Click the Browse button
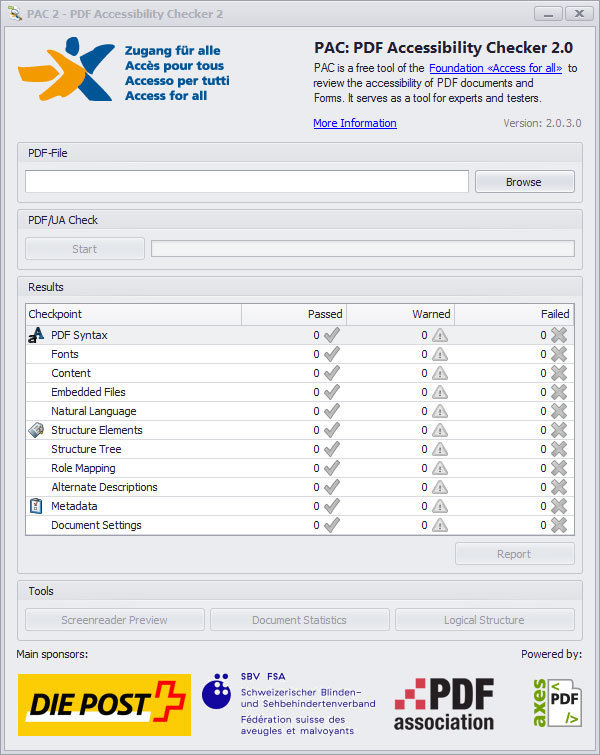 tap(524, 182)
